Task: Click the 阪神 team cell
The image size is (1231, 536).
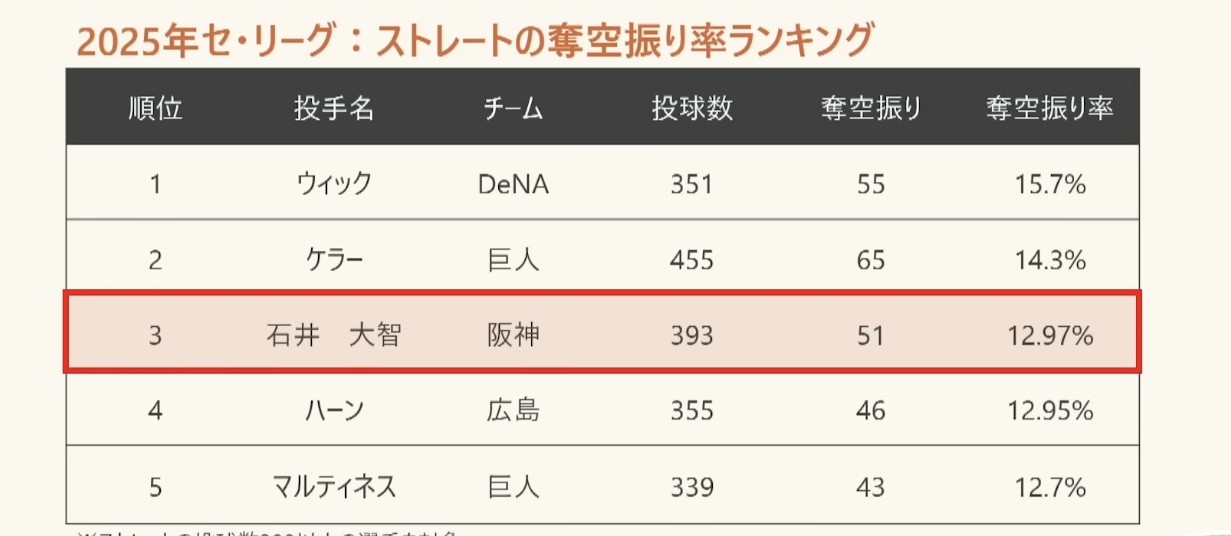Action: click(x=513, y=335)
